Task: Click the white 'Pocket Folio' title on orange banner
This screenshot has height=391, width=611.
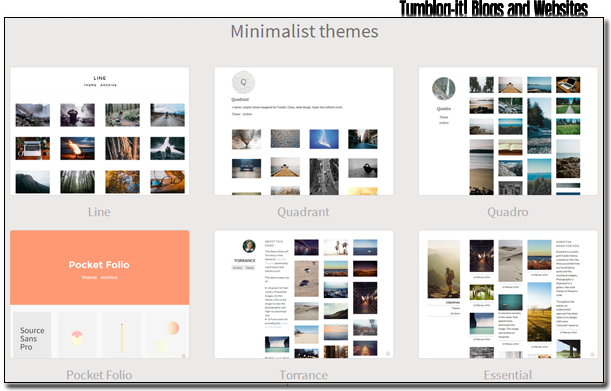Action: pyautogui.click(x=99, y=265)
